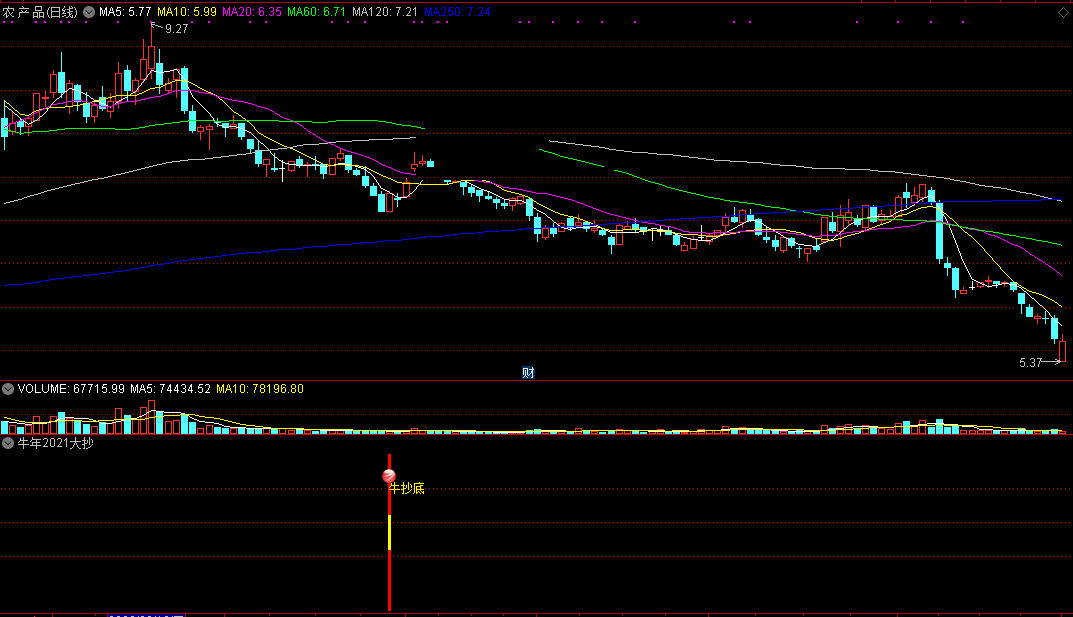This screenshot has width=1073, height=617.
Task: Click the 牛年2021大抄 indicator name
Action: (x=55, y=443)
